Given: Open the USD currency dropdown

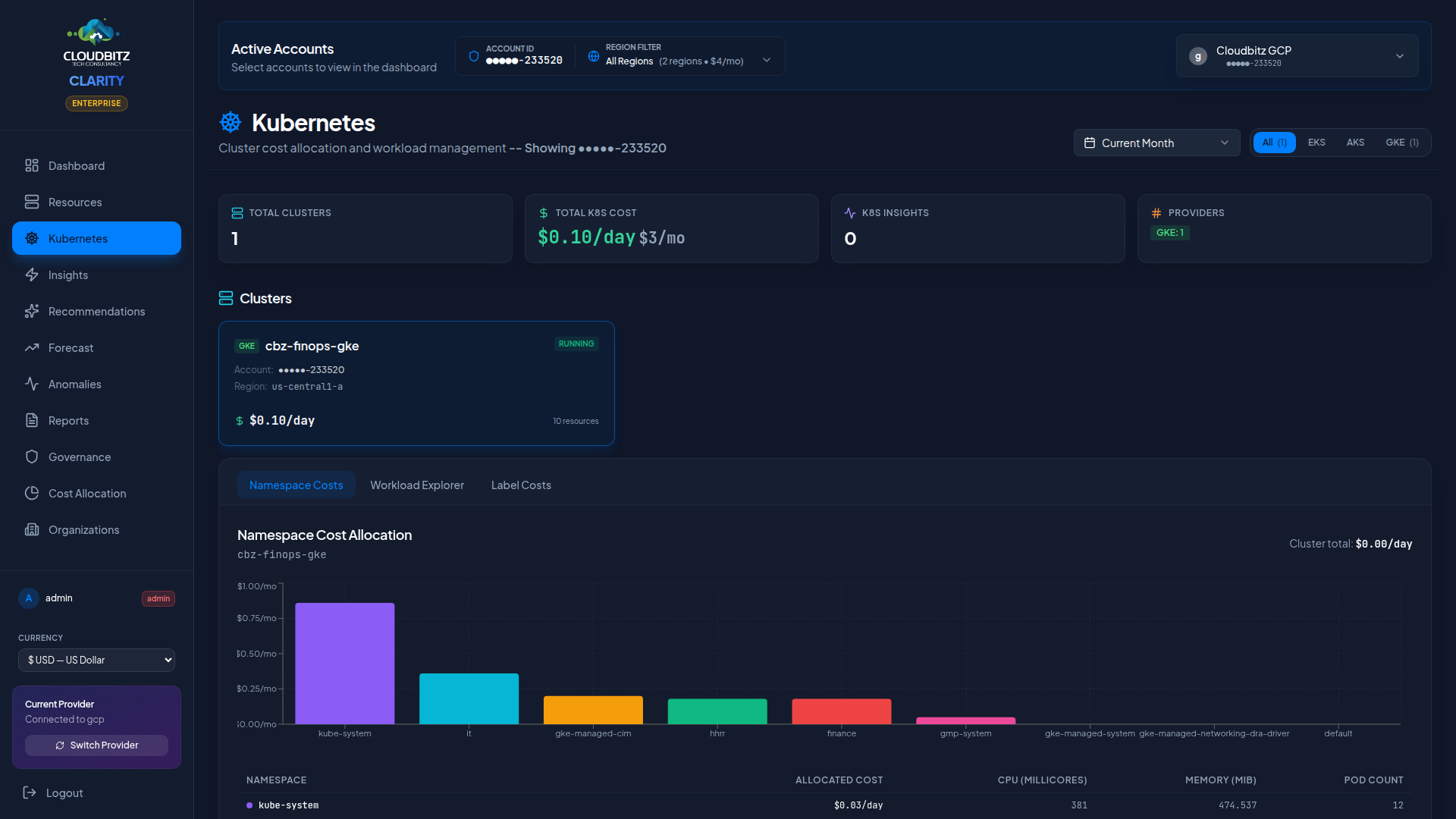Looking at the screenshot, I should (96, 660).
